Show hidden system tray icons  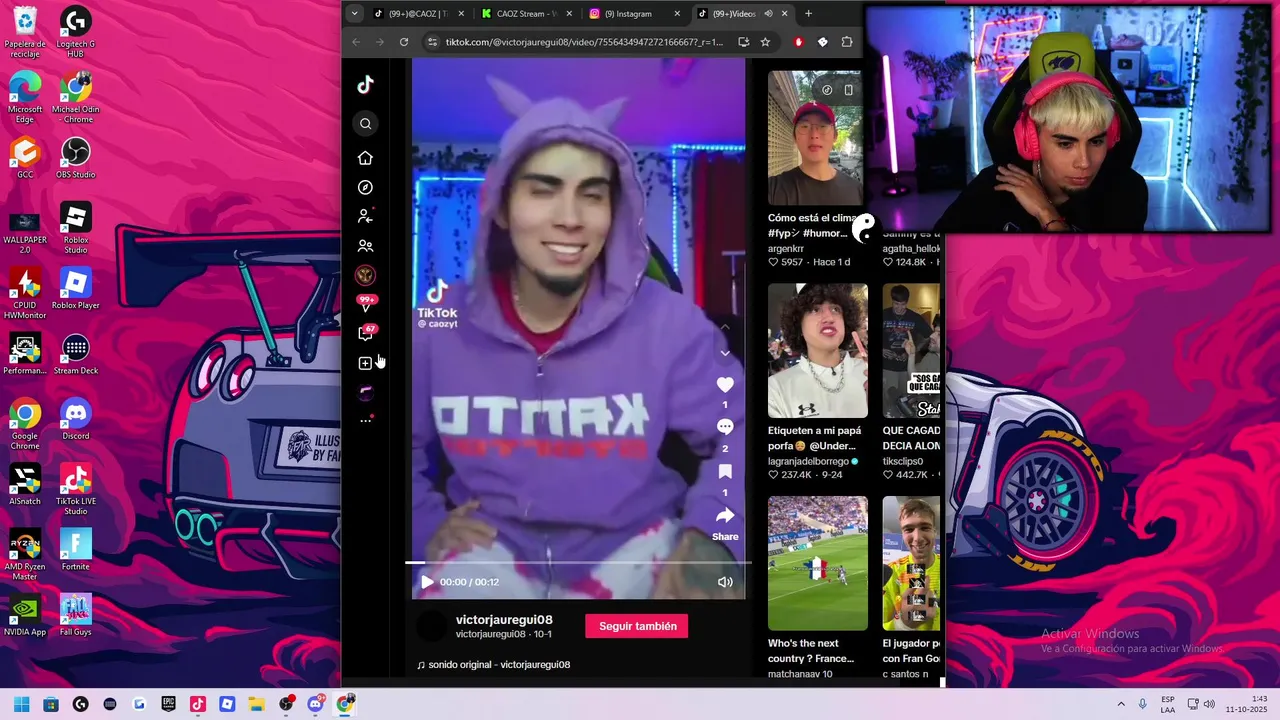[1121, 704]
